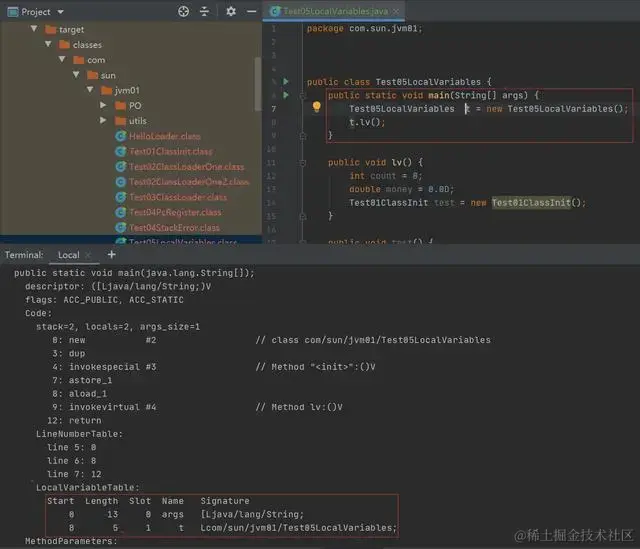Click 'MethodParameters:' in terminal output
Screen dimensions: 640x549
point(71,541)
